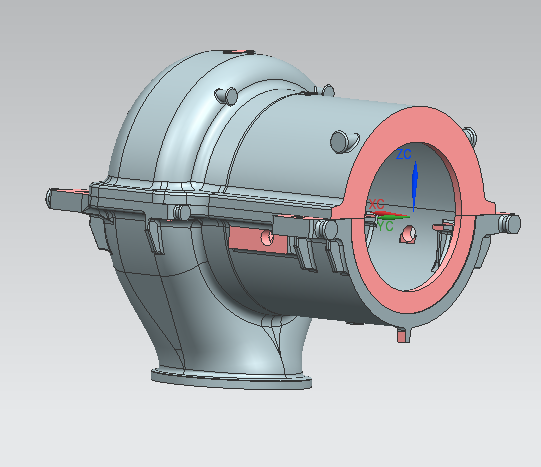541x467 pixels.
Task: Pick the pink rectangular cut face under the split flange
Action: [x=258, y=240]
